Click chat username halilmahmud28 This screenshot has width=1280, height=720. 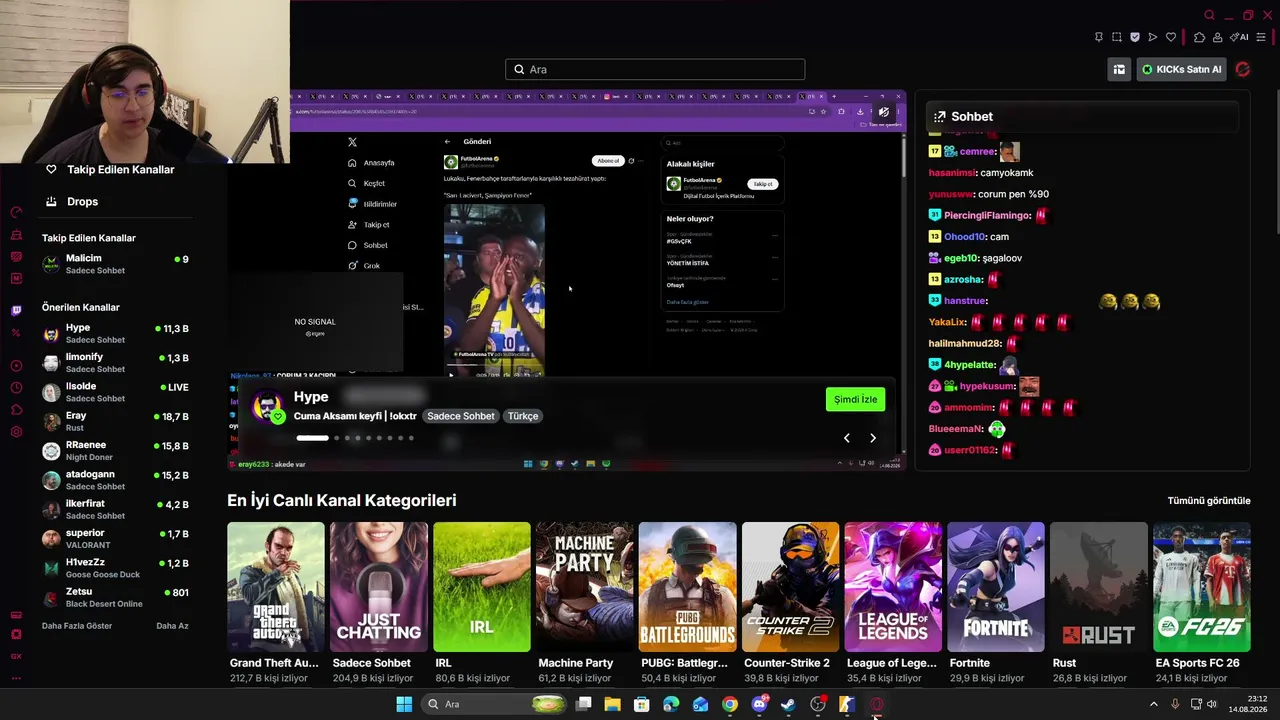pyautogui.click(x=965, y=343)
